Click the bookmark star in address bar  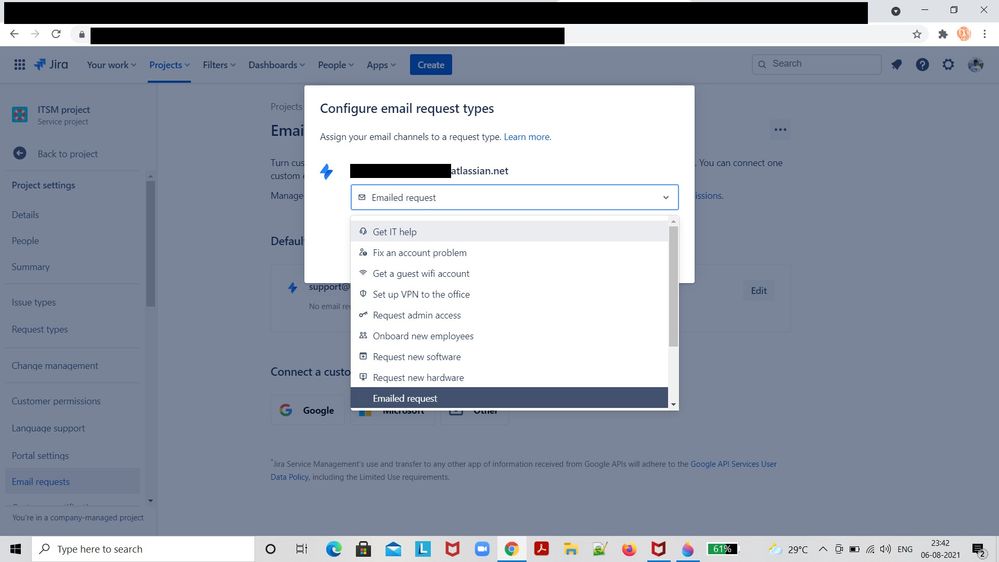click(917, 34)
